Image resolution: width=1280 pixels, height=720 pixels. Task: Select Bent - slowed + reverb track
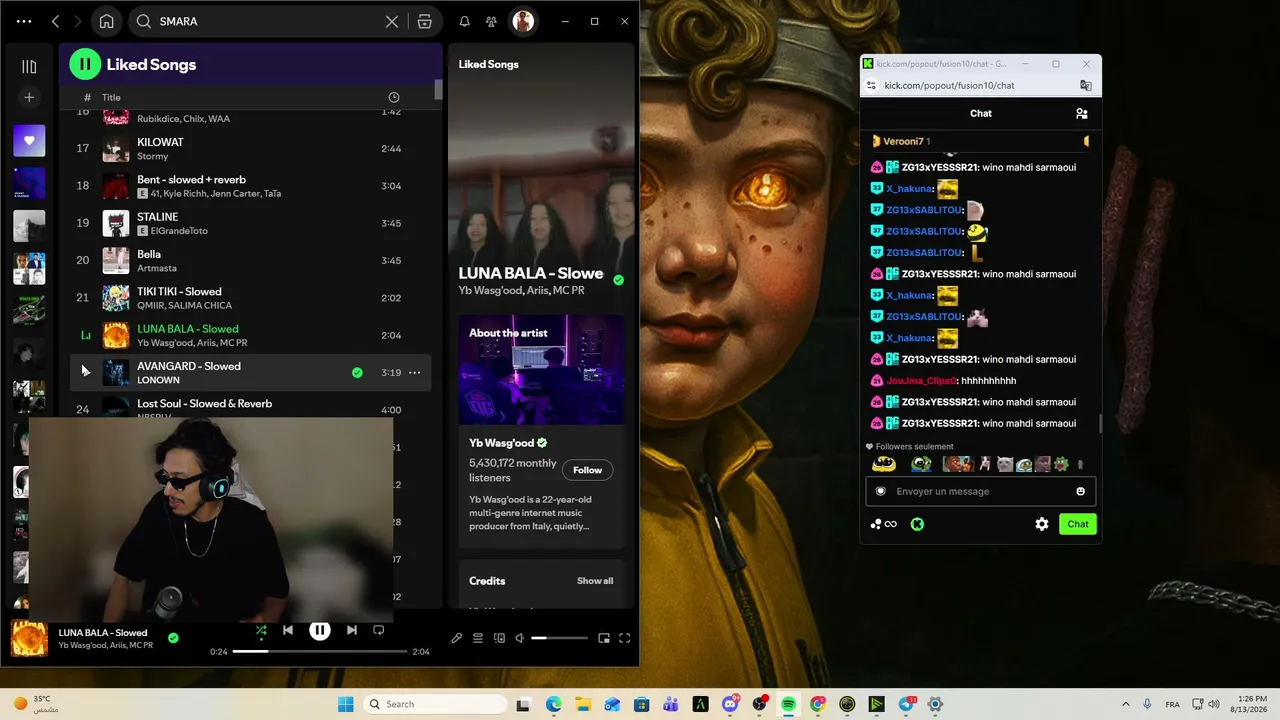(250, 185)
